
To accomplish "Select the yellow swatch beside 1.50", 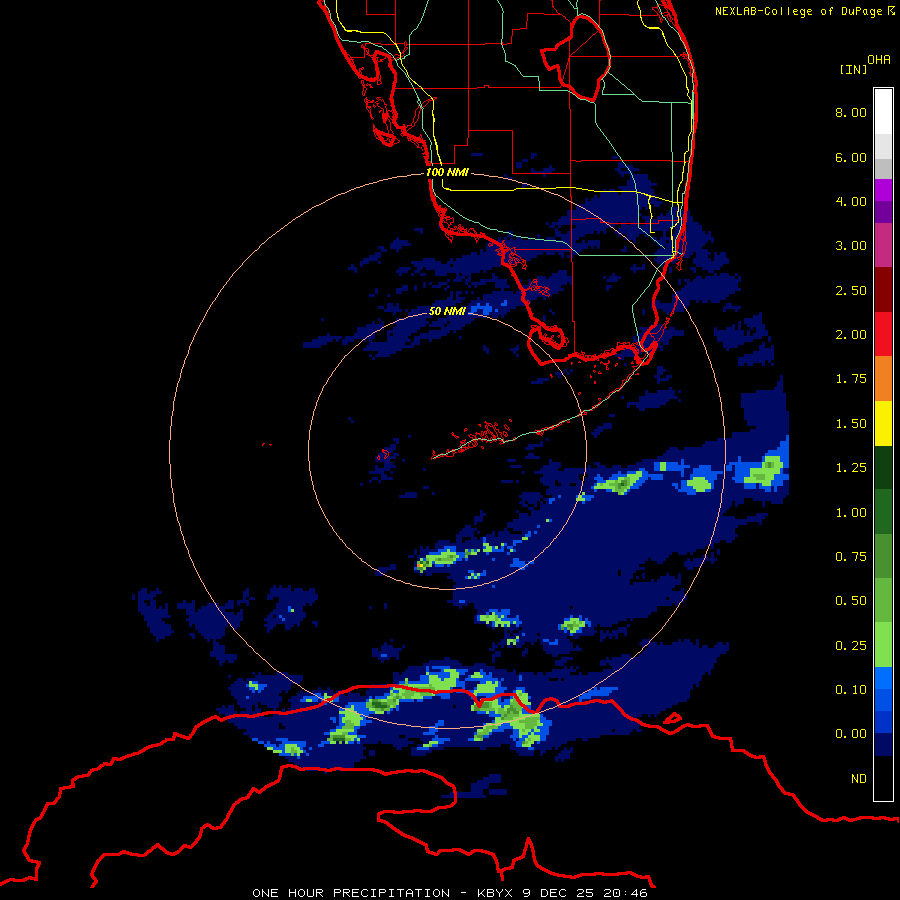I will coord(883,423).
